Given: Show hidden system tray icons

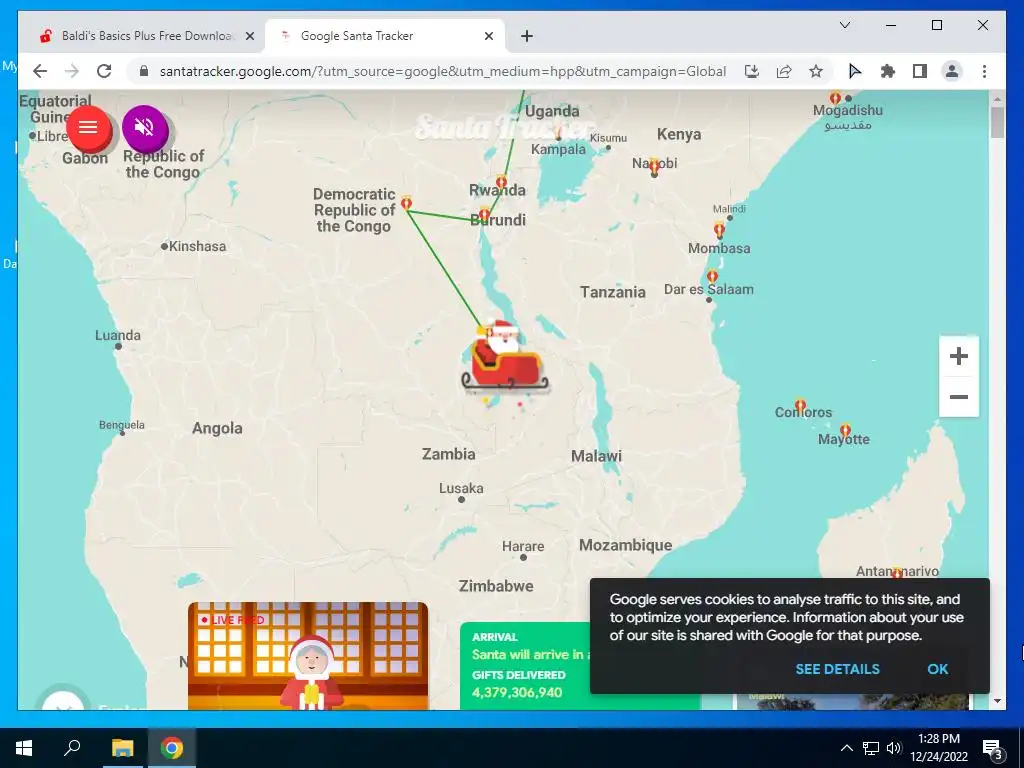Looking at the screenshot, I should click(x=846, y=748).
